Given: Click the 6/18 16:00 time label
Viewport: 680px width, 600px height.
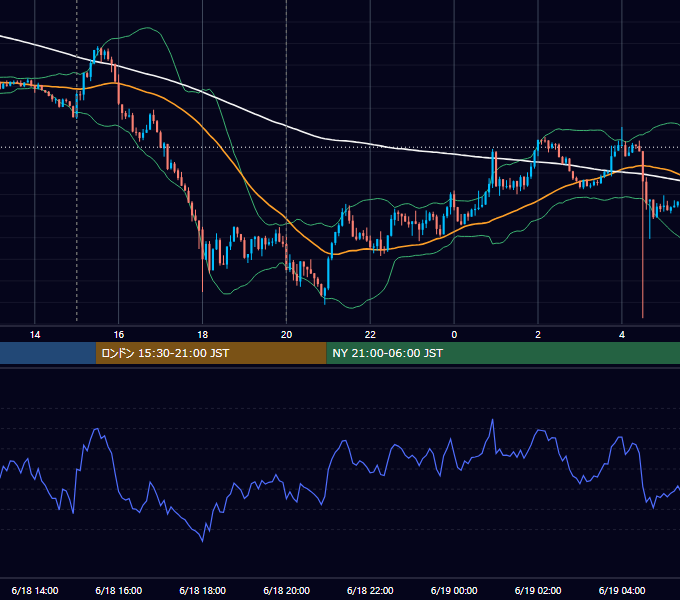Looking at the screenshot, I should (x=118, y=590).
